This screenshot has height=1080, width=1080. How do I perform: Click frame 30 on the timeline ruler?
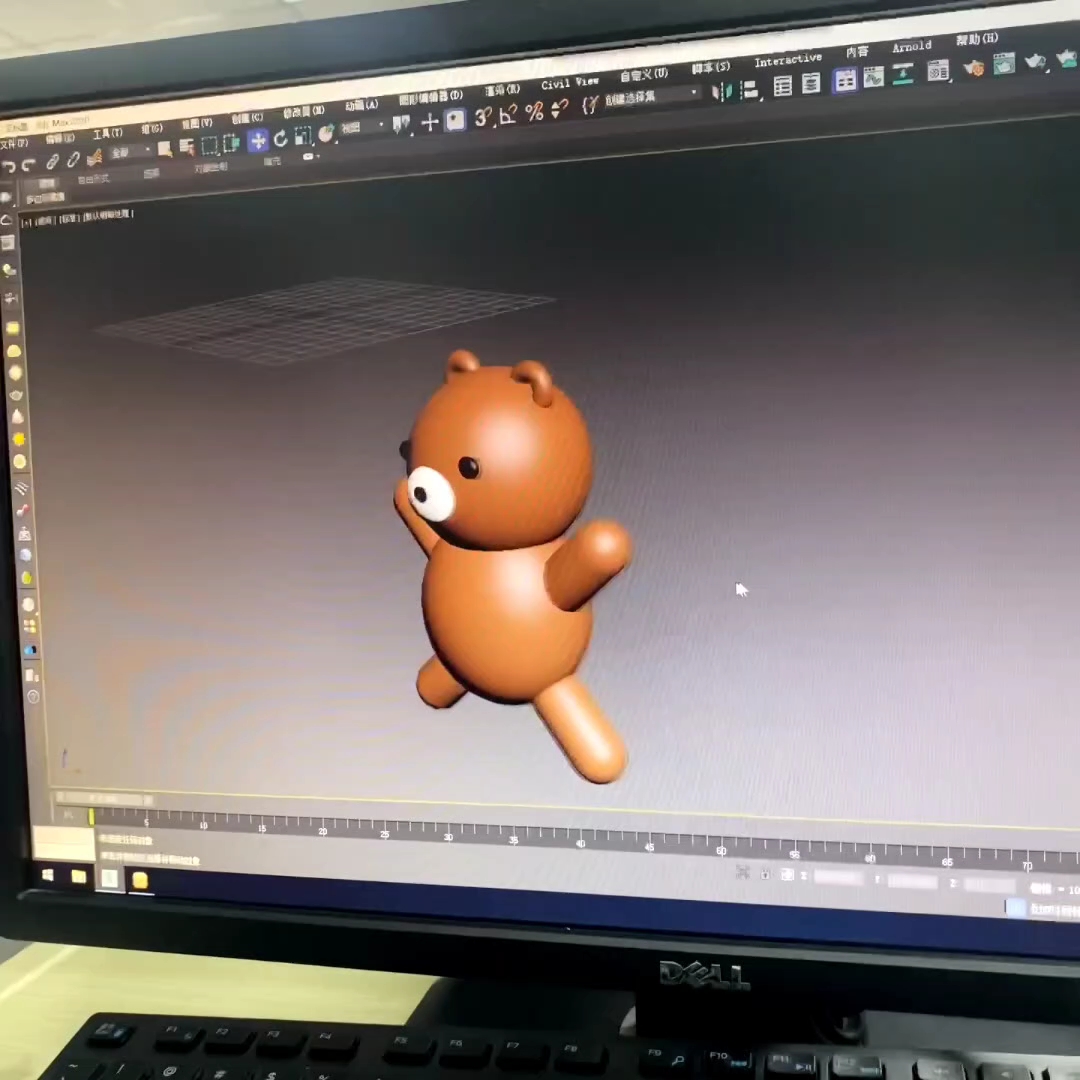[448, 836]
